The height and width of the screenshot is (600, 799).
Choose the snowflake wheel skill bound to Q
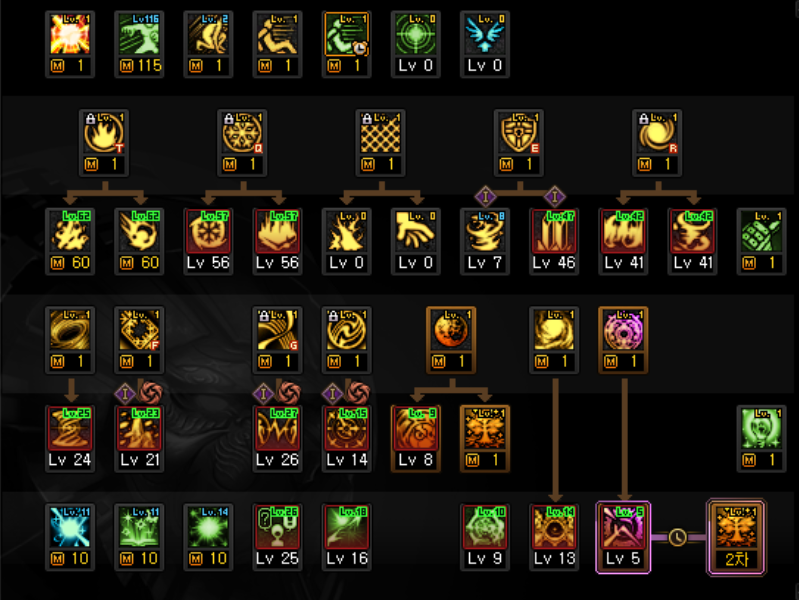pos(243,143)
